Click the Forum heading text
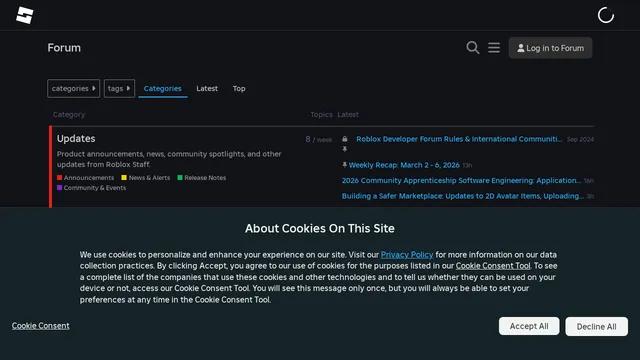The image size is (640, 360). 64,48
